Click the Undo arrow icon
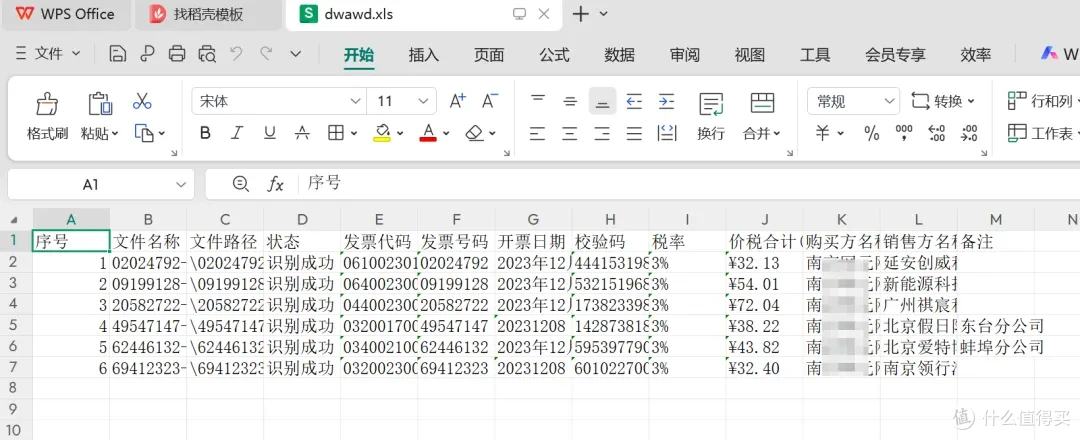 coord(236,53)
